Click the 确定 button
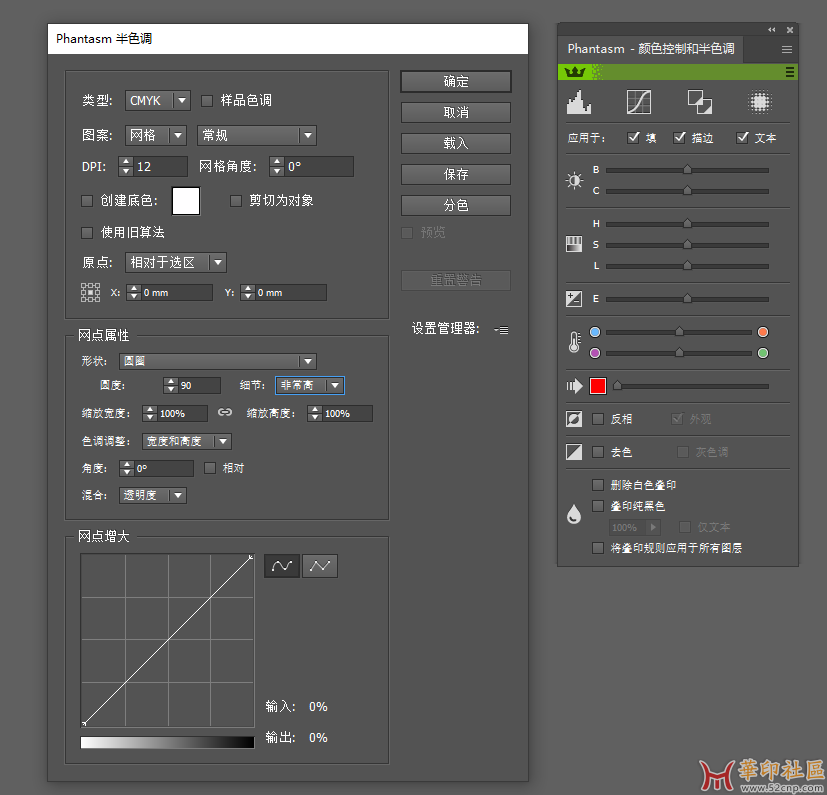 456,81
